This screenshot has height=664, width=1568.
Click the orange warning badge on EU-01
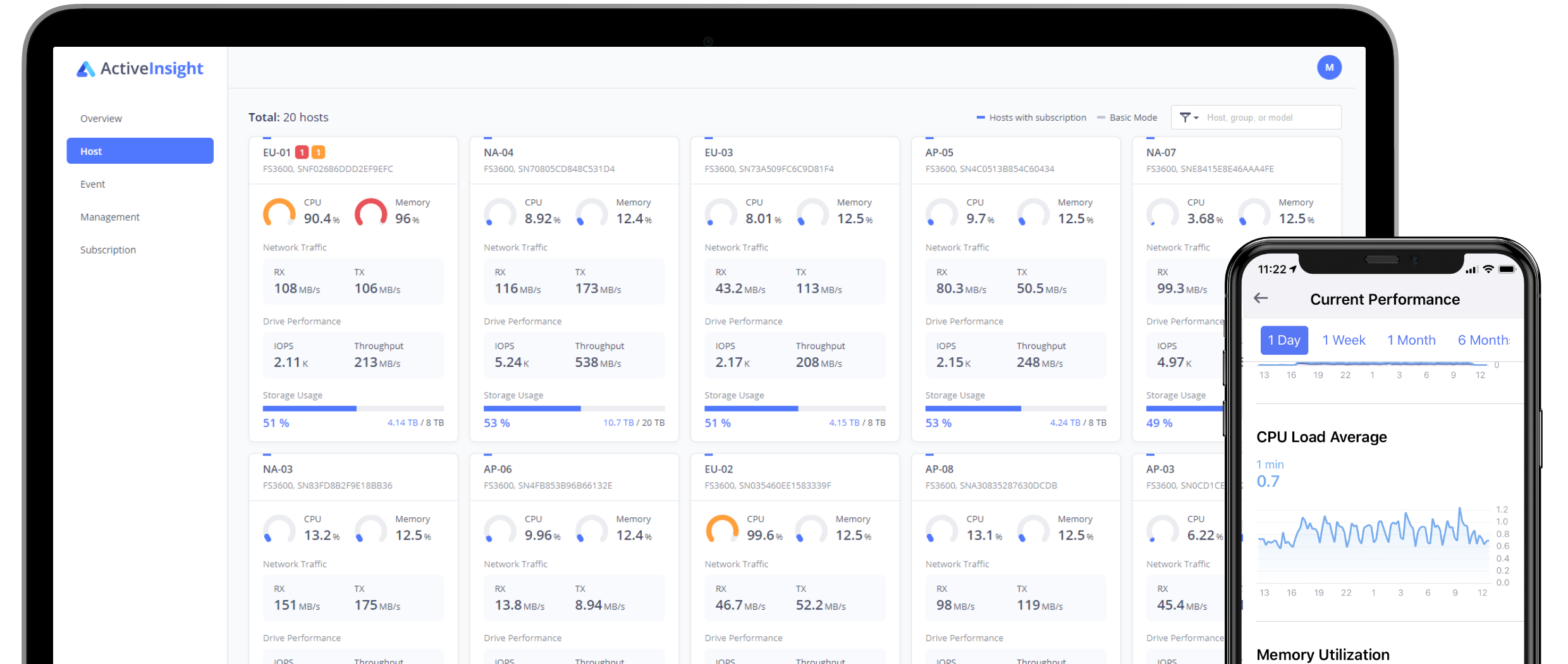(x=318, y=152)
